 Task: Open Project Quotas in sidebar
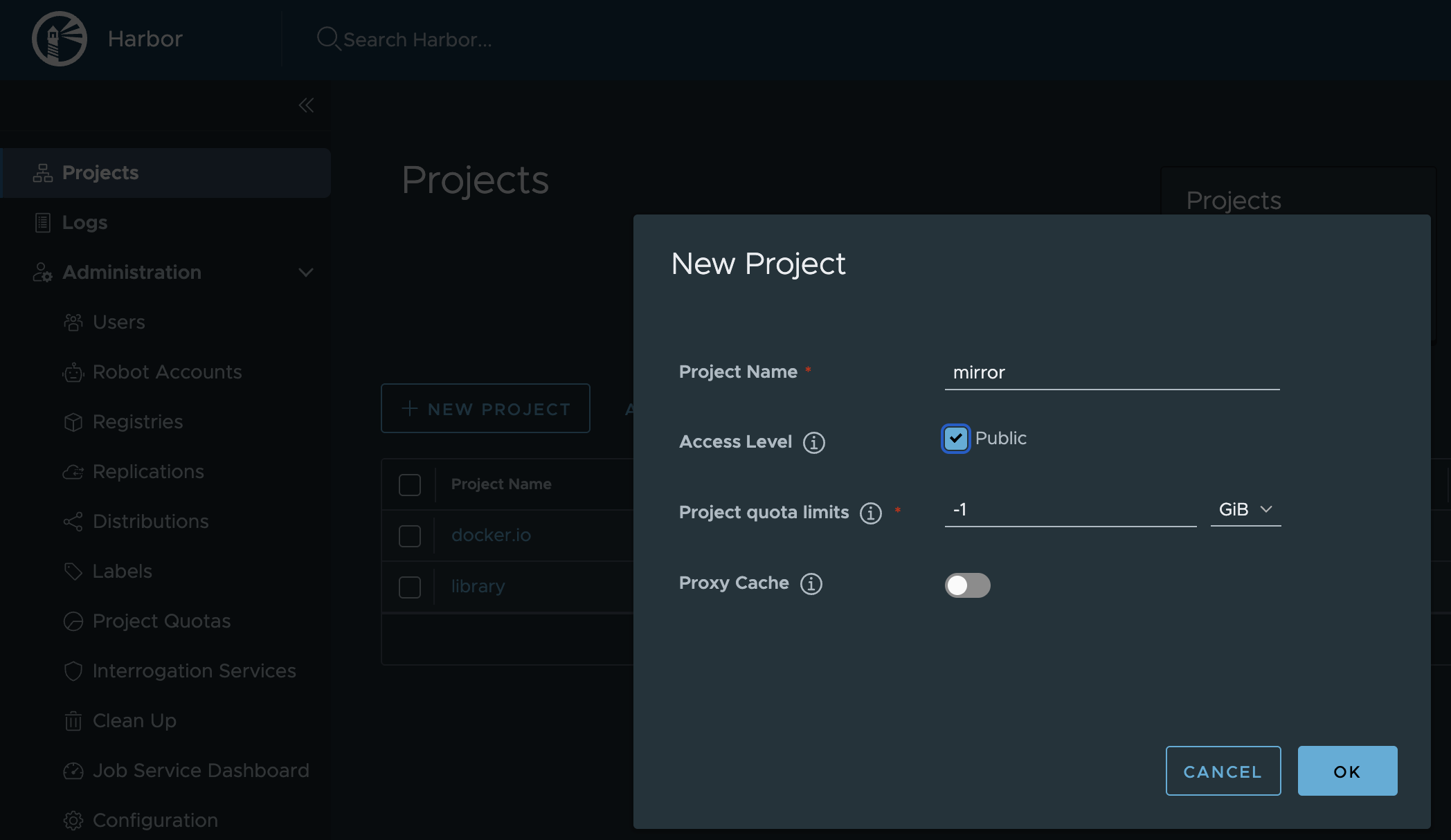pyautogui.click(x=161, y=621)
